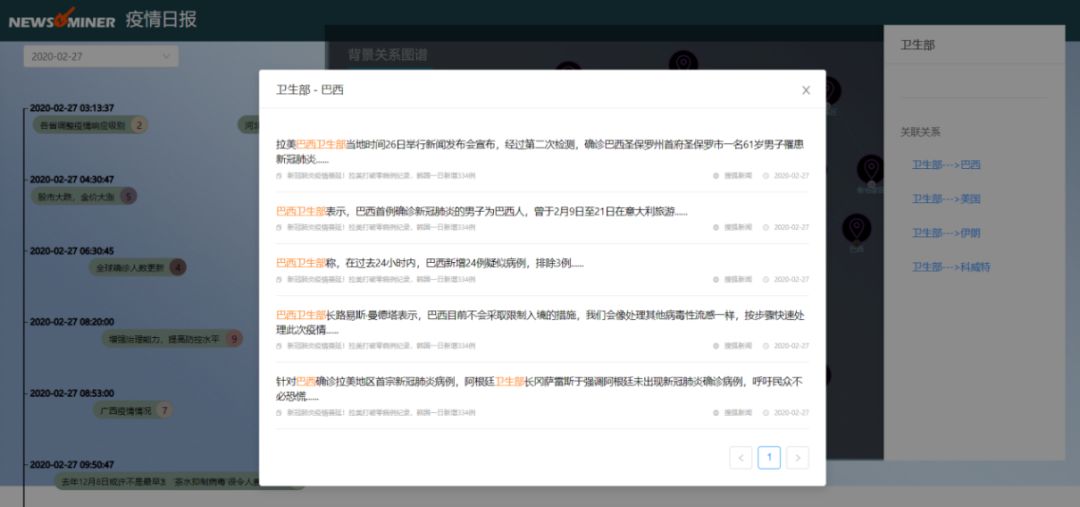Click count badge 5 on 股市大跌 tag
1080x507 pixels.
pyautogui.click(x=128, y=196)
